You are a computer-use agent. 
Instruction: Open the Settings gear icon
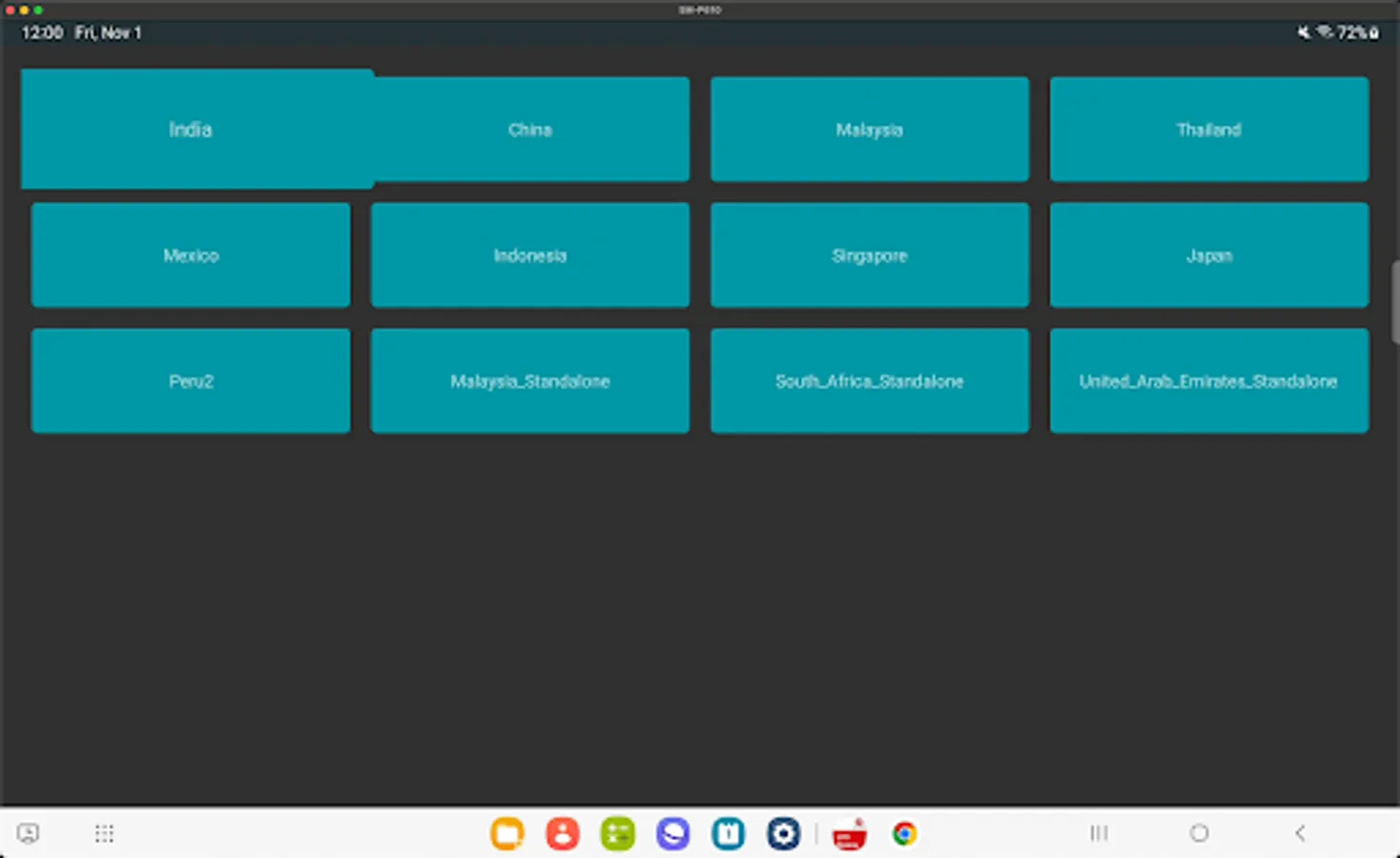[782, 833]
